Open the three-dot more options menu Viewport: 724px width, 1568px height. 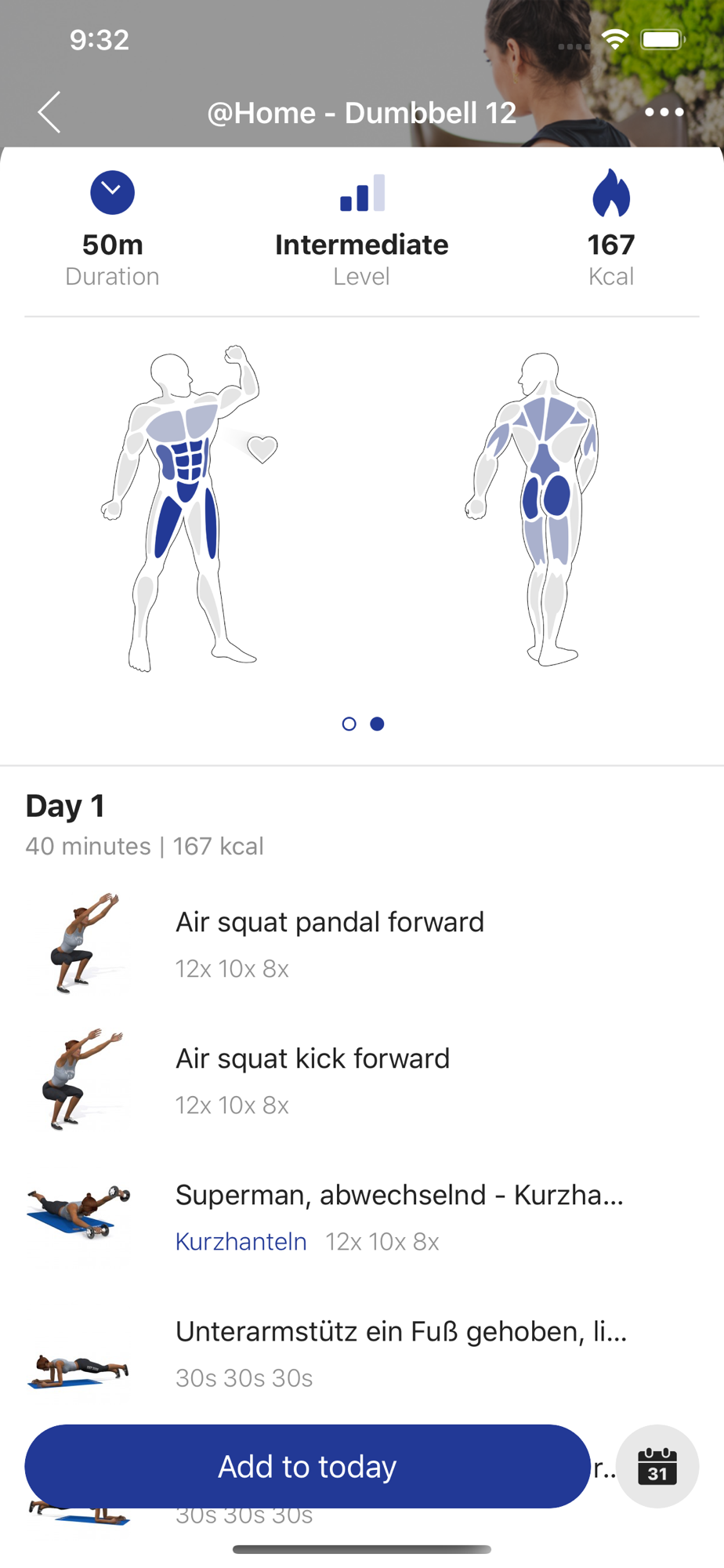[x=664, y=112]
